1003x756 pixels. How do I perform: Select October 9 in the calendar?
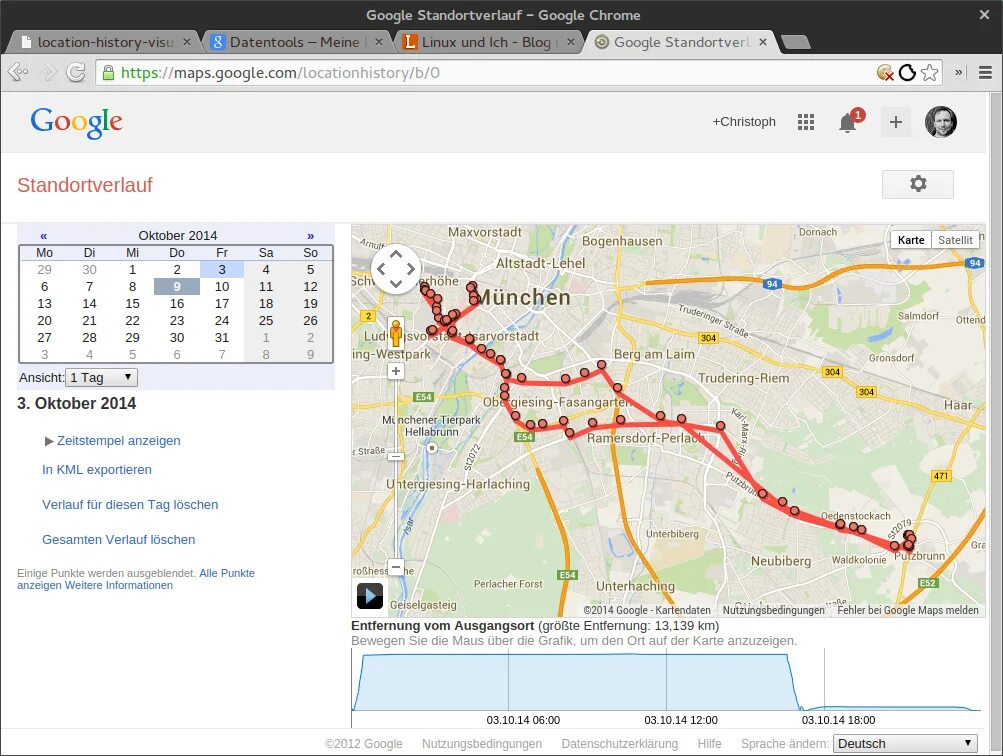pos(177,287)
